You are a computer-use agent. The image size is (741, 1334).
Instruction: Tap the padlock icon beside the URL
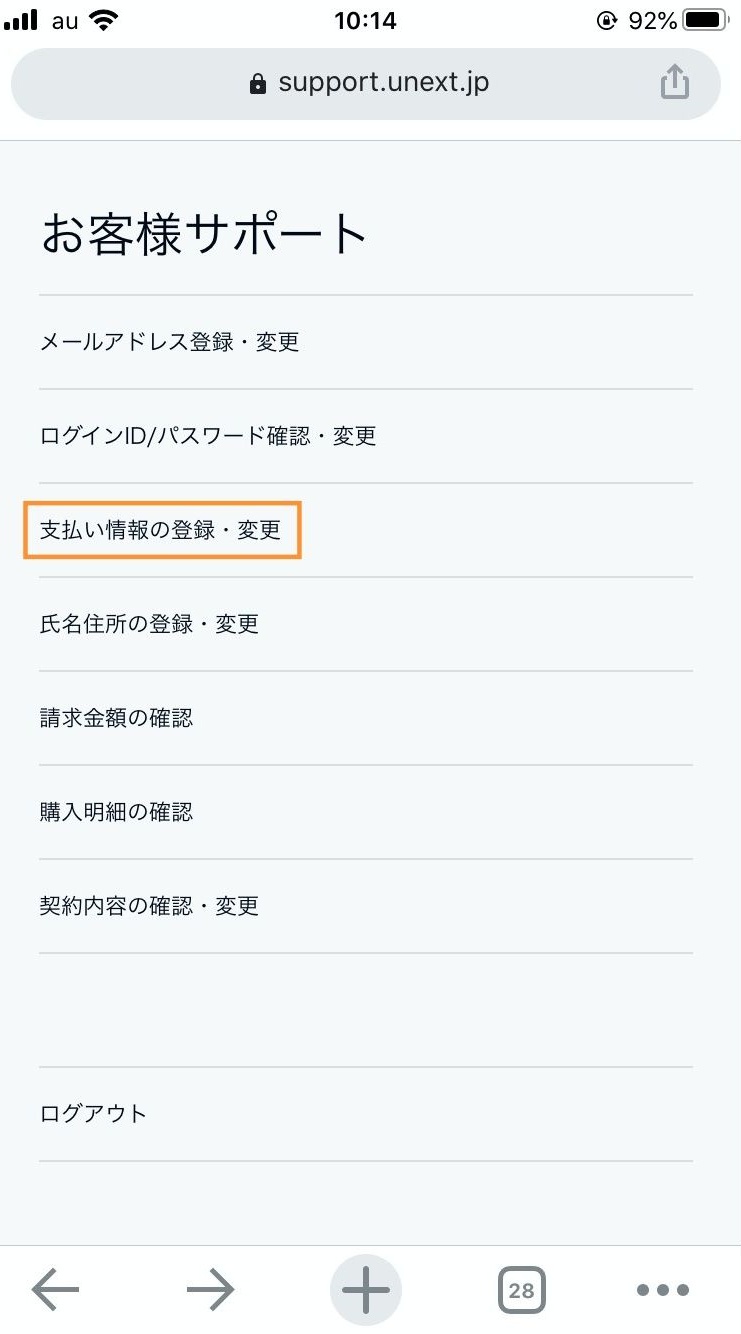point(258,83)
